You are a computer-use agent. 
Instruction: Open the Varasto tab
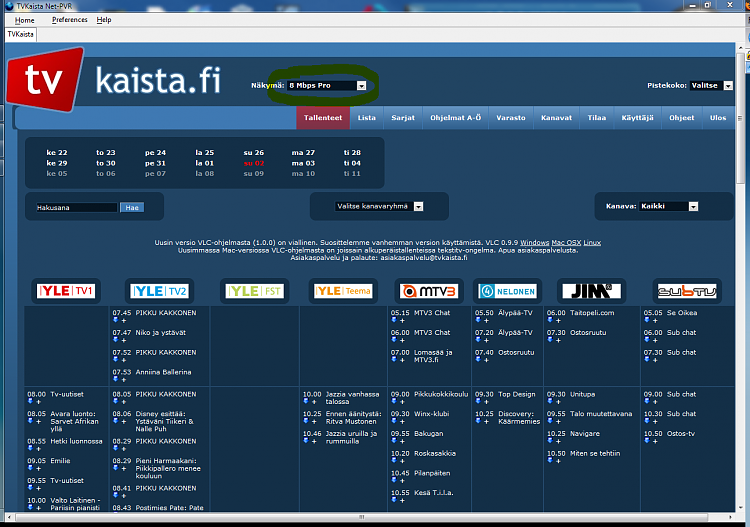click(510, 118)
